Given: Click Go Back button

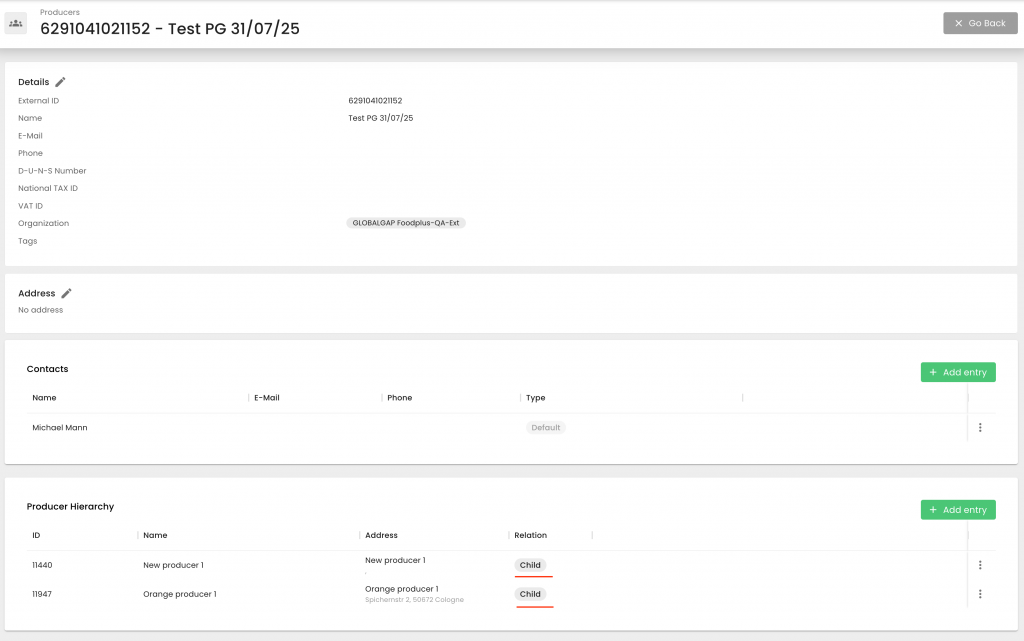Looking at the screenshot, I should (979, 23).
